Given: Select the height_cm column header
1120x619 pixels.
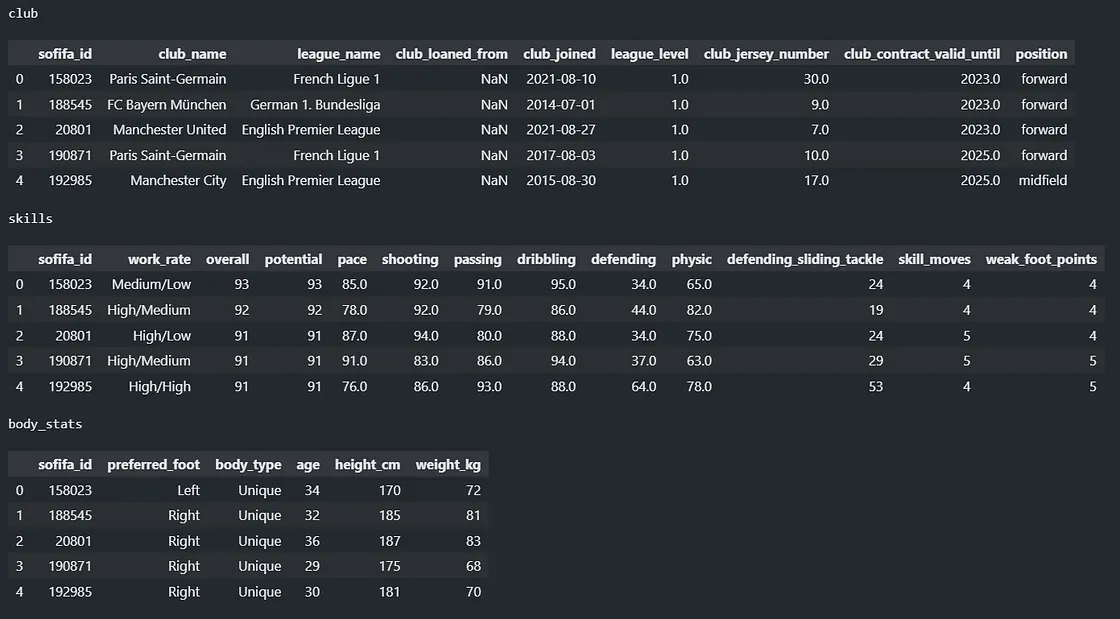Looking at the screenshot, I should [x=367, y=465].
